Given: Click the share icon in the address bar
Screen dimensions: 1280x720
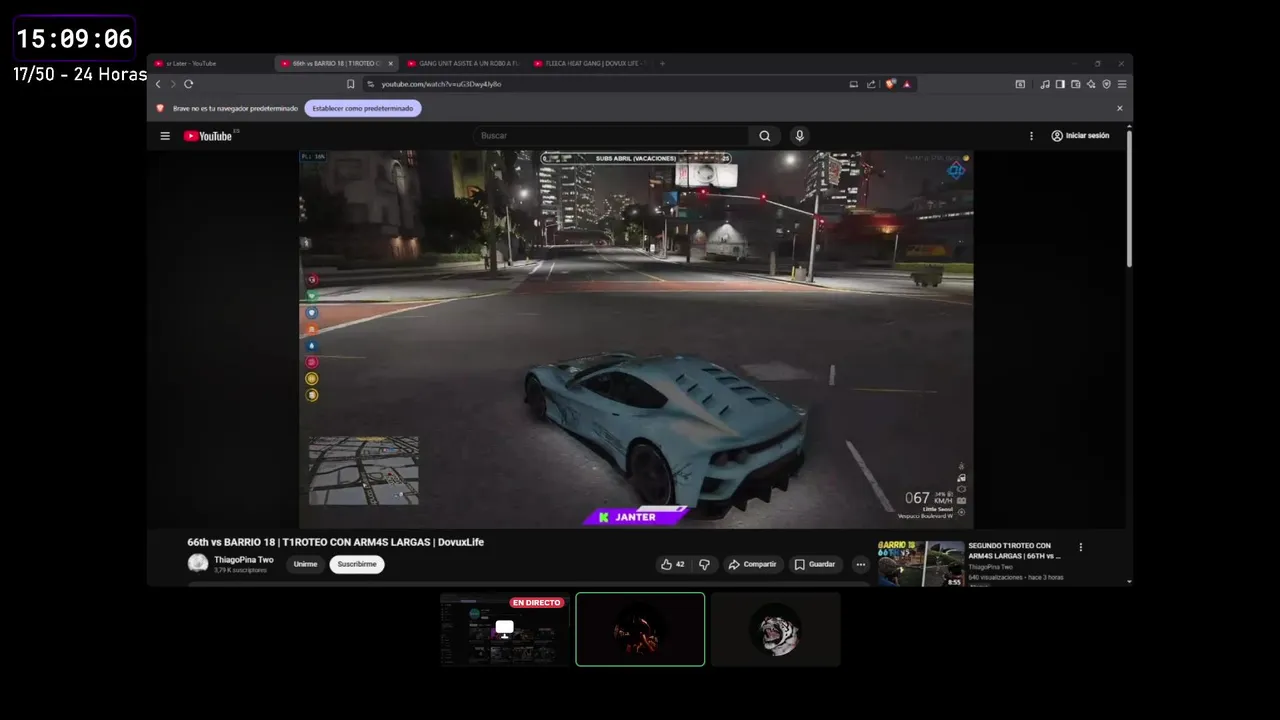Looking at the screenshot, I should point(871,84).
